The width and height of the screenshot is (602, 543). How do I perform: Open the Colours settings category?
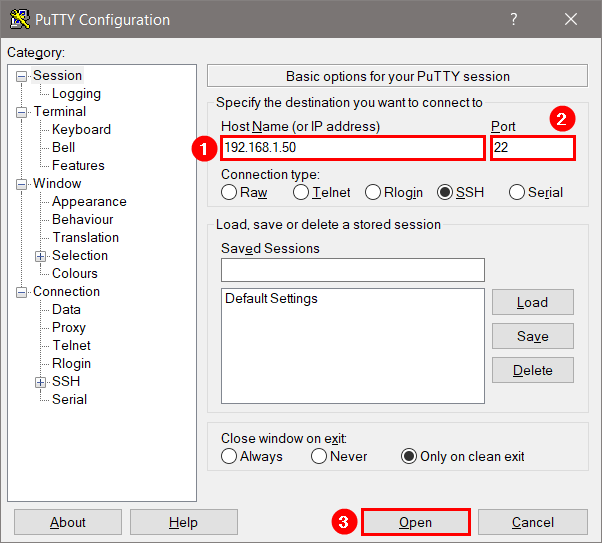(75, 273)
